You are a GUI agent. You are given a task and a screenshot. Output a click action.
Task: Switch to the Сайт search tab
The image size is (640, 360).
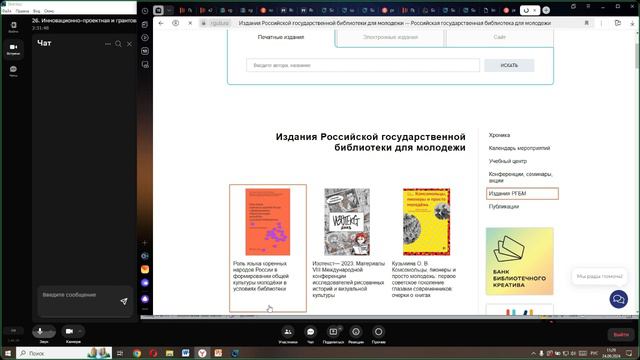click(500, 37)
